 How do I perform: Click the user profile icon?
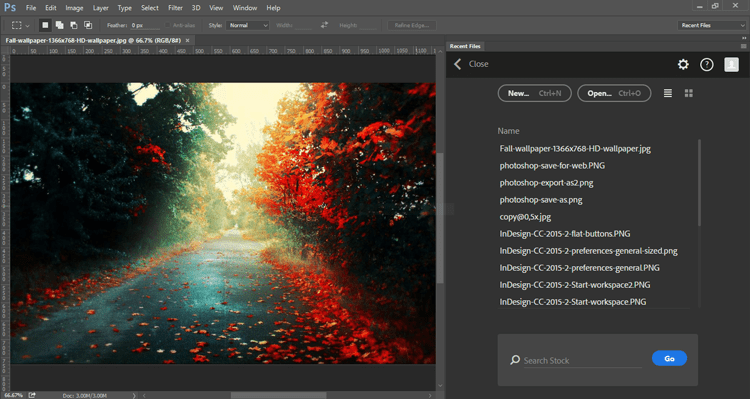click(731, 64)
